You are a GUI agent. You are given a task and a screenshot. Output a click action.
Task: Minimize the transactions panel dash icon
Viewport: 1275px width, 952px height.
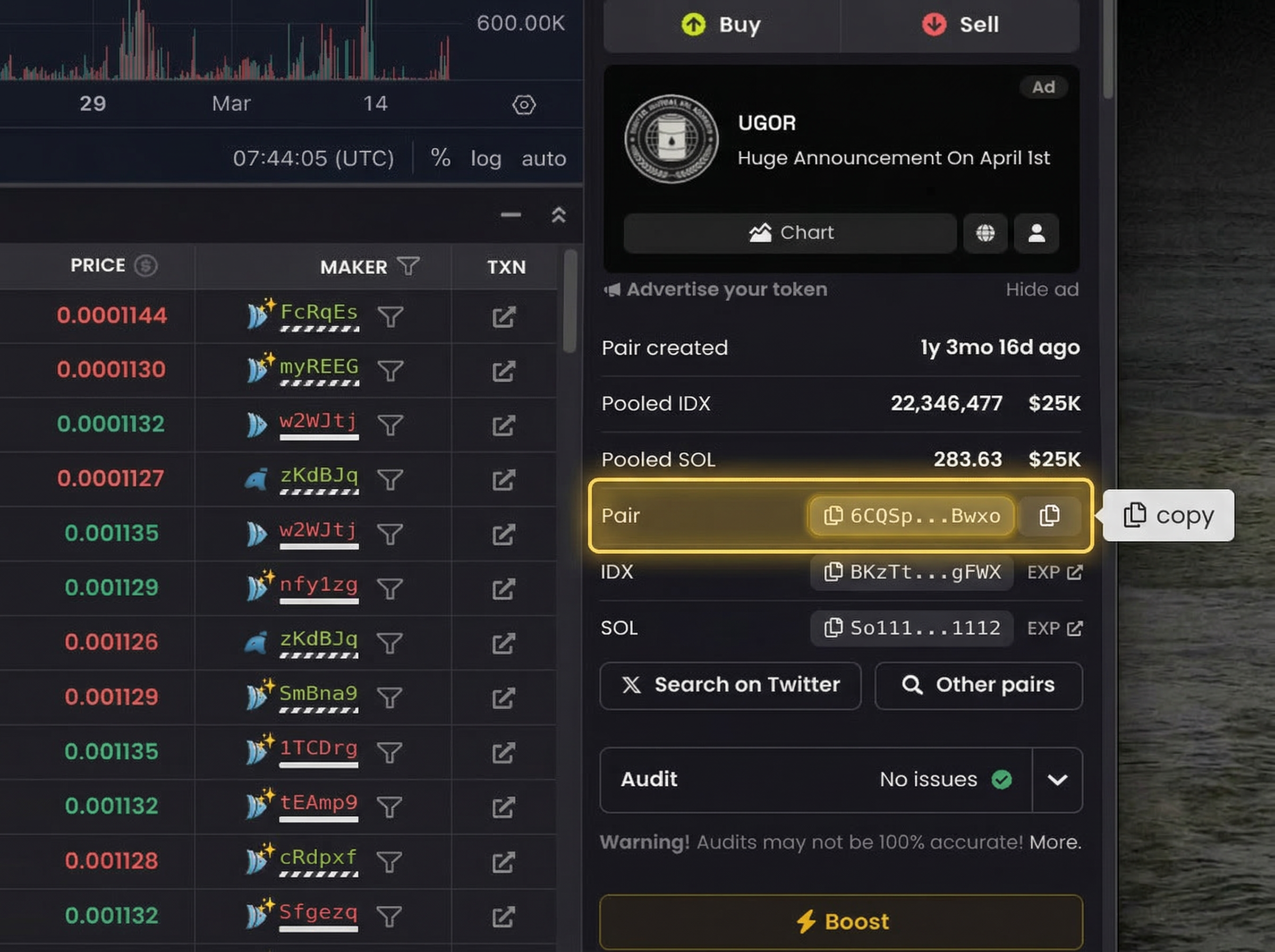(x=511, y=215)
